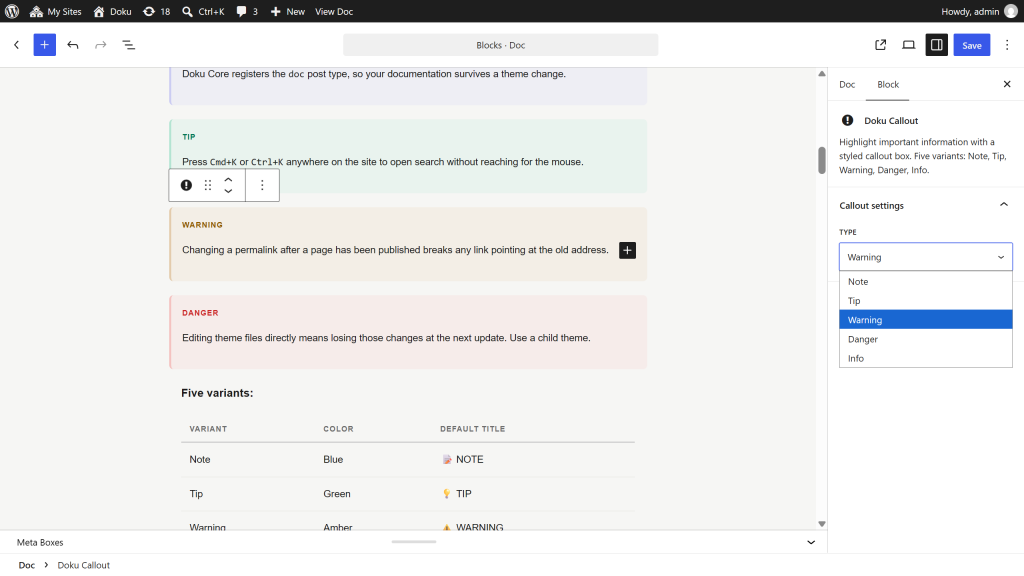This screenshot has height=576, width=1024.
Task: Open the device preview options
Action: pyautogui.click(x=908, y=45)
